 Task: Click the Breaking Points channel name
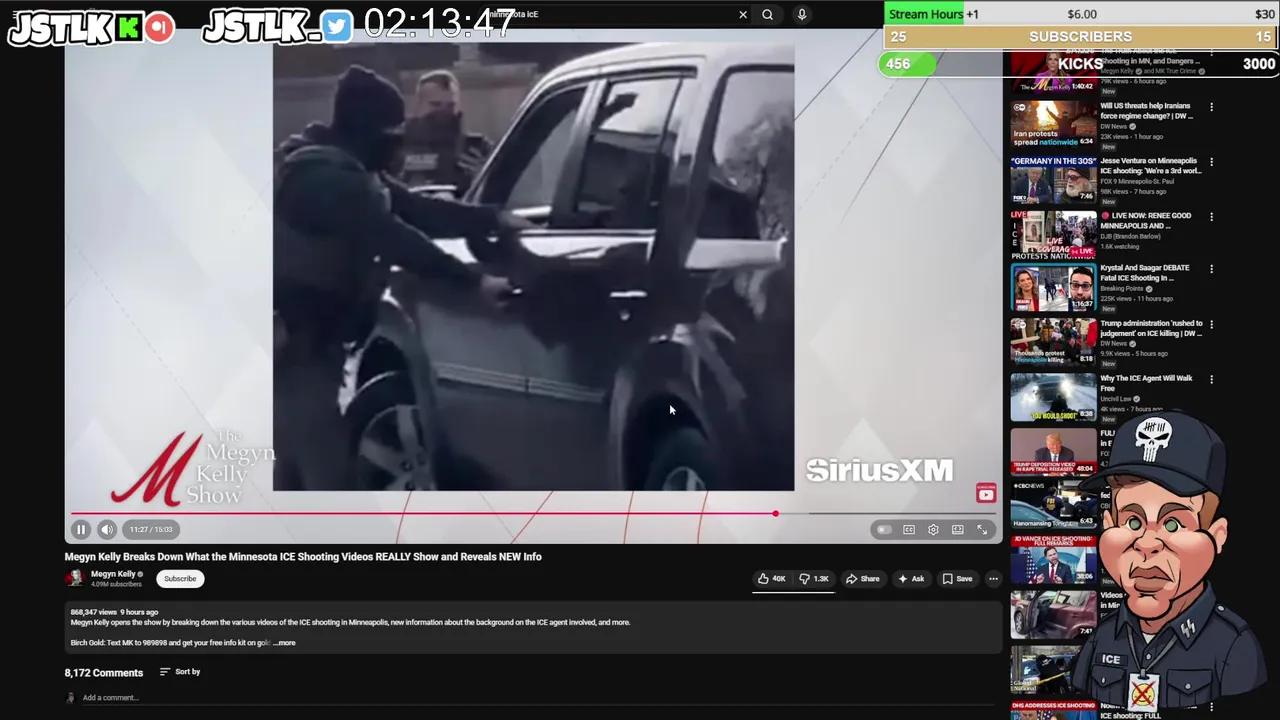pyautogui.click(x=1122, y=289)
